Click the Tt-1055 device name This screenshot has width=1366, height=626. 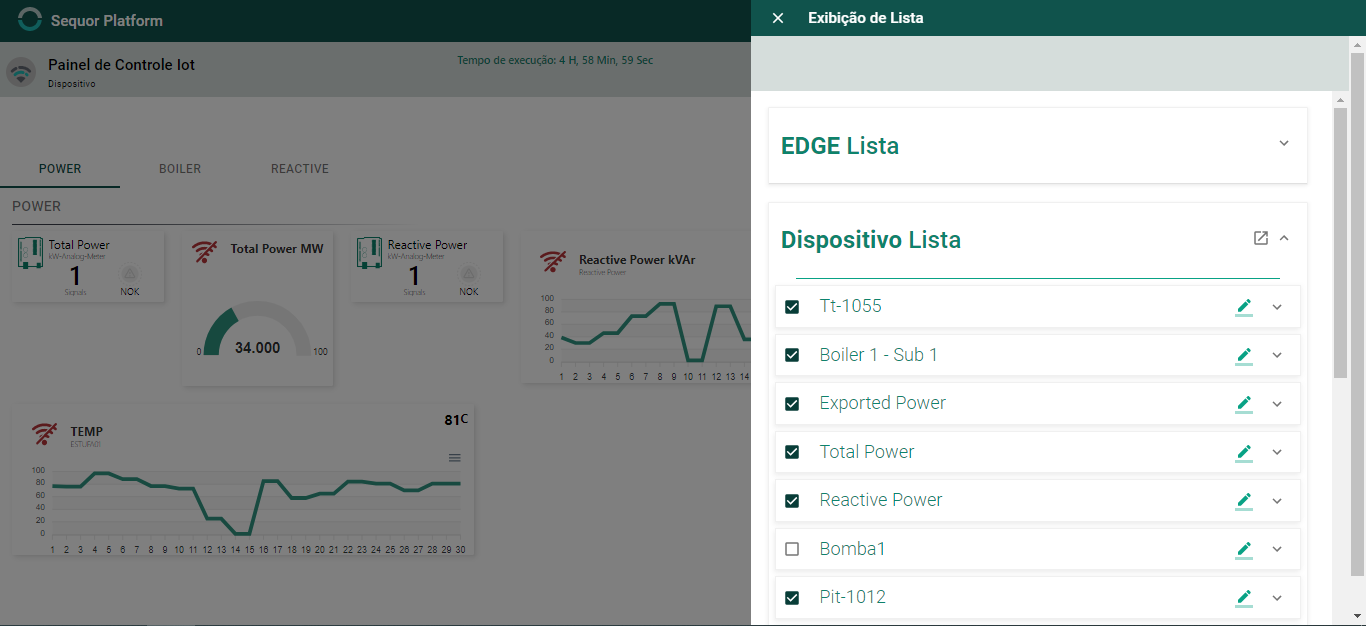[851, 306]
